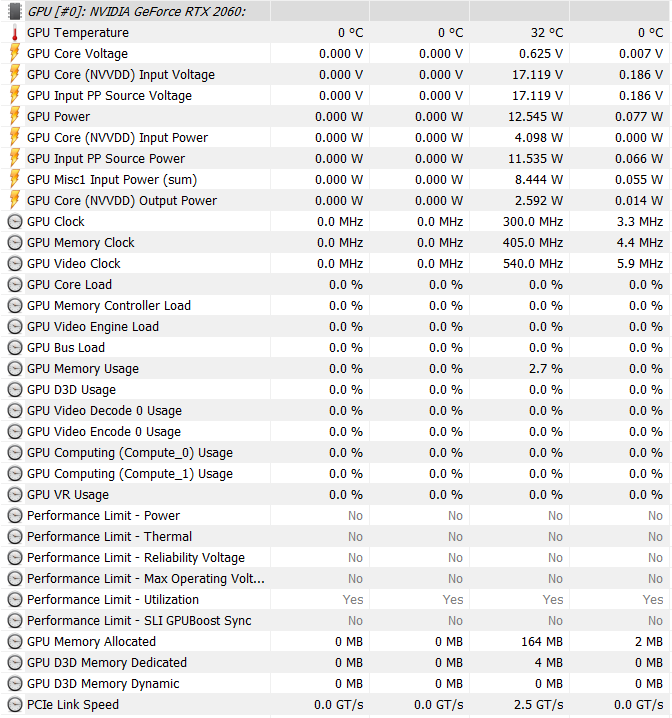
Task: Click the 5.9 MHz average video clock value
Action: 640,264
